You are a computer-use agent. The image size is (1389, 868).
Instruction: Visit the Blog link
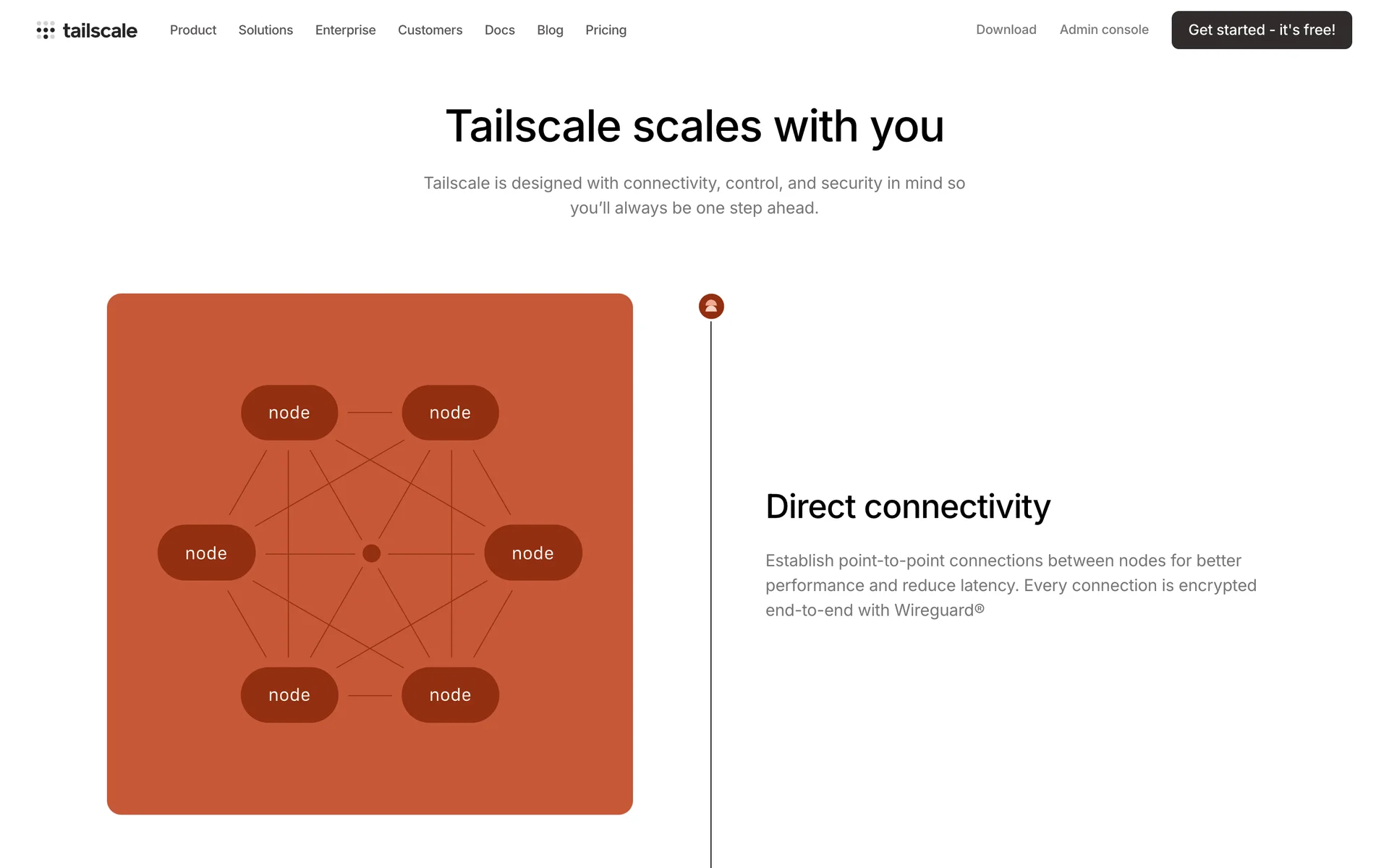pos(550,30)
